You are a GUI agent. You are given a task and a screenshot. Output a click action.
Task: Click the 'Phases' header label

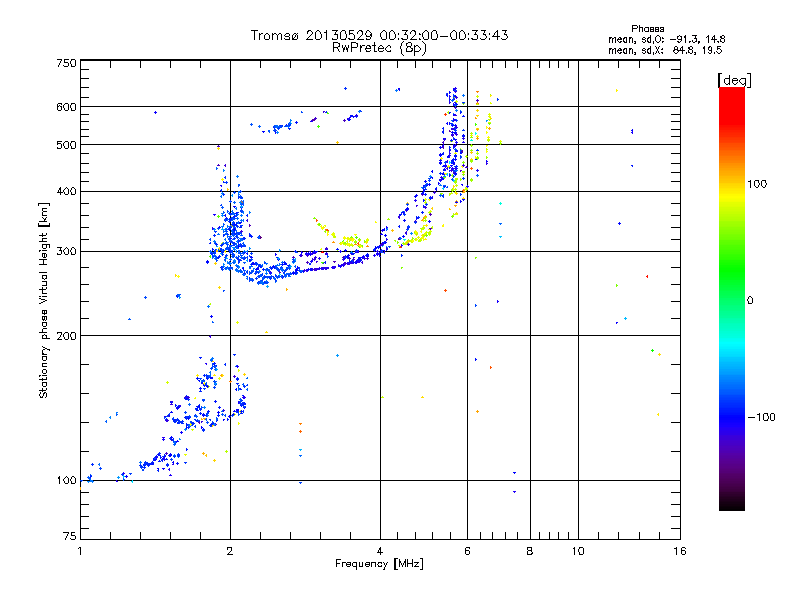647,29
